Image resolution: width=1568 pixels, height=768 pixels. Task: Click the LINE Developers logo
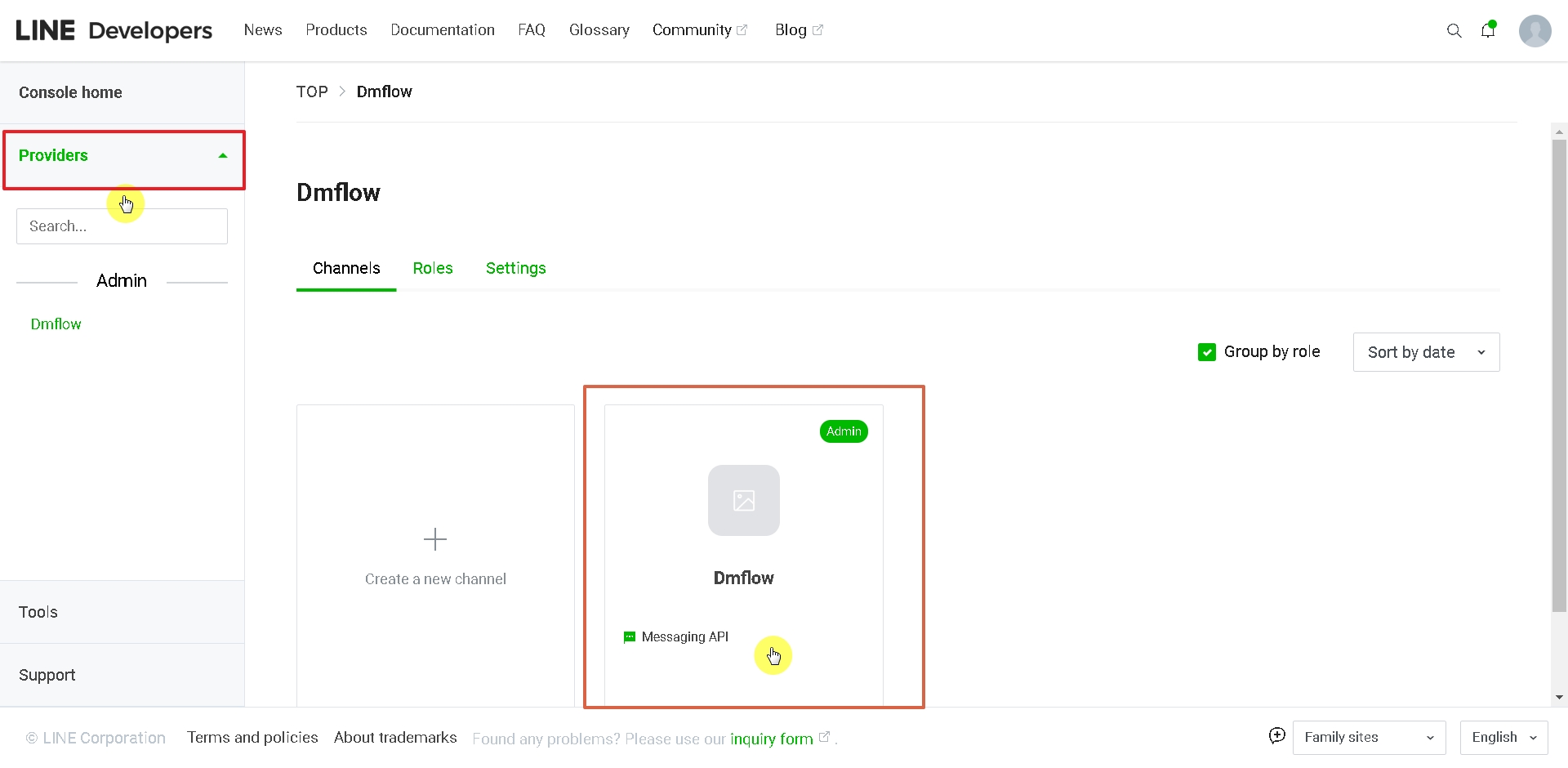pos(114,30)
